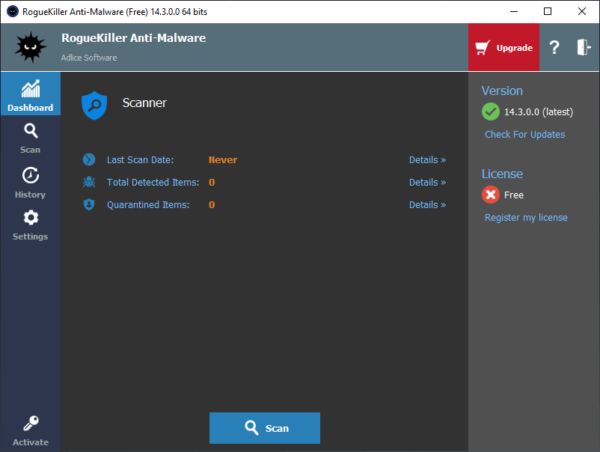Click the red Upgrade cart button

tap(504, 47)
